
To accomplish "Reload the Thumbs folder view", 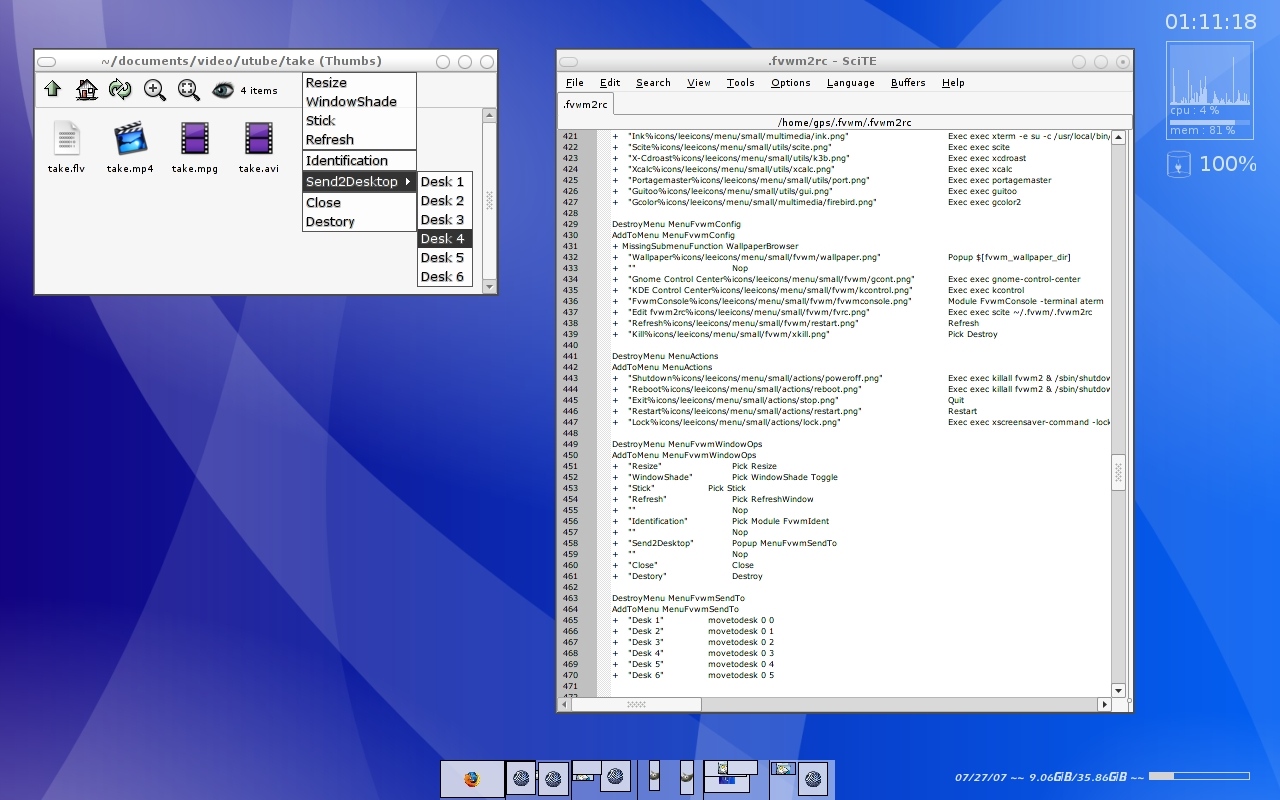I will pos(120,90).
